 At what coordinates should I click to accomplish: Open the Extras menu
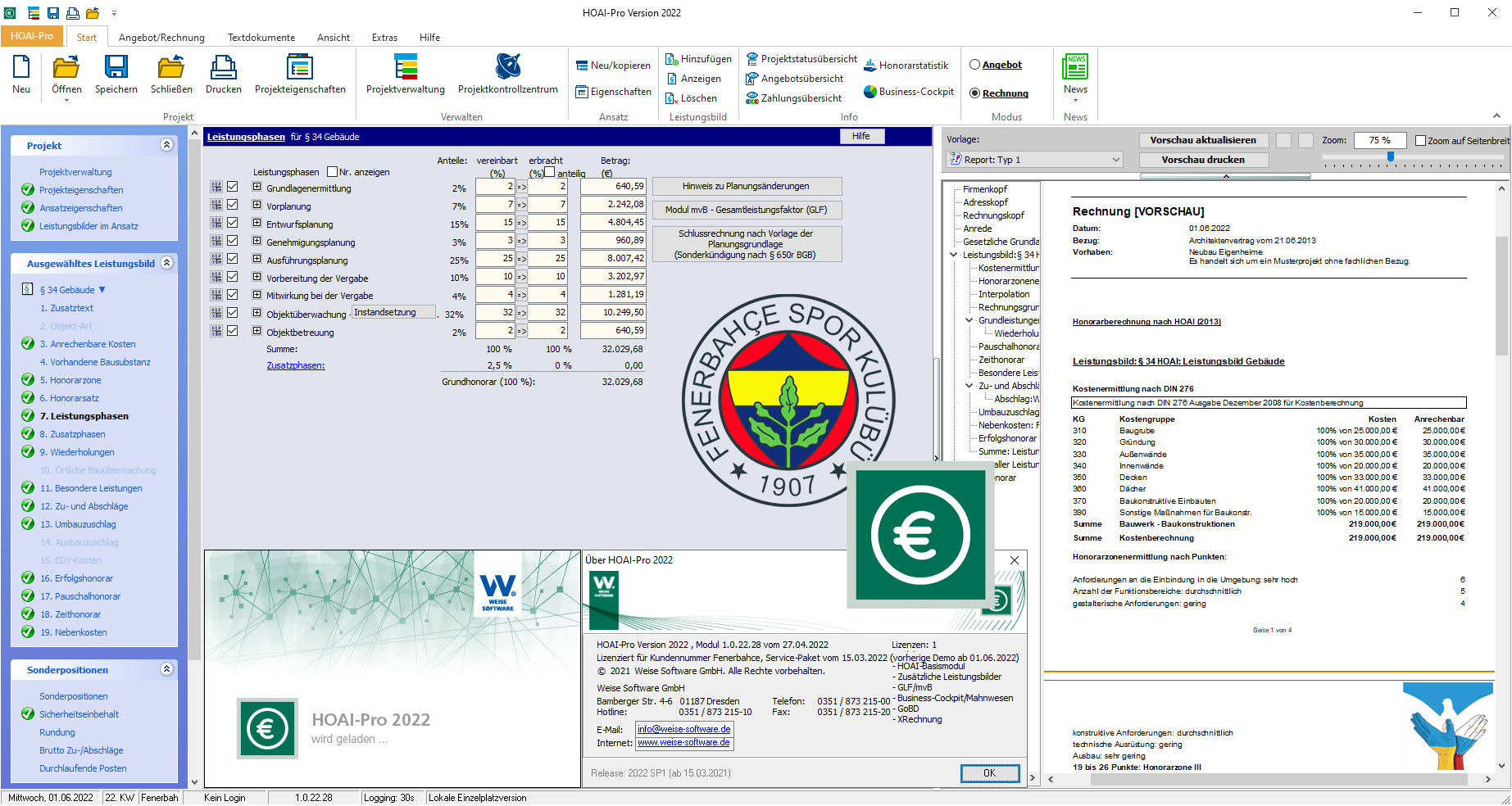point(384,37)
